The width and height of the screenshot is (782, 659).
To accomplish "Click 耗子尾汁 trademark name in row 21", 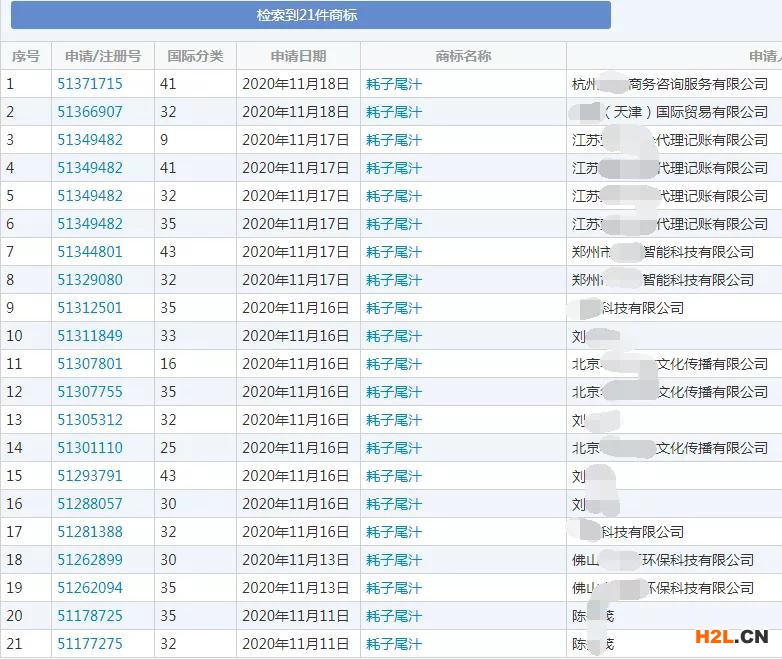I will [394, 644].
